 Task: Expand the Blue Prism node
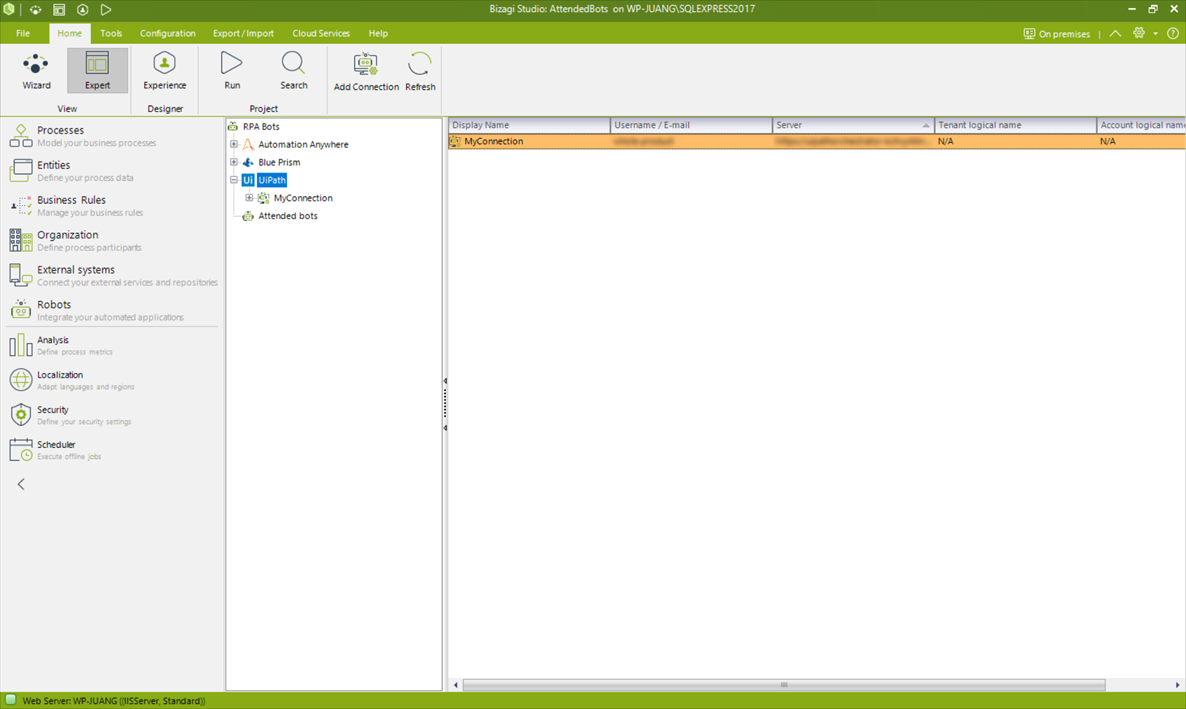click(x=234, y=162)
